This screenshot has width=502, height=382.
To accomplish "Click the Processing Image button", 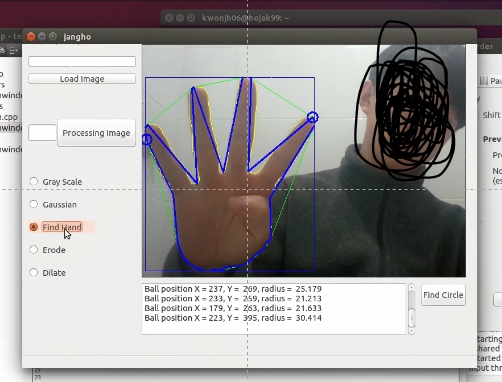I will 96,133.
